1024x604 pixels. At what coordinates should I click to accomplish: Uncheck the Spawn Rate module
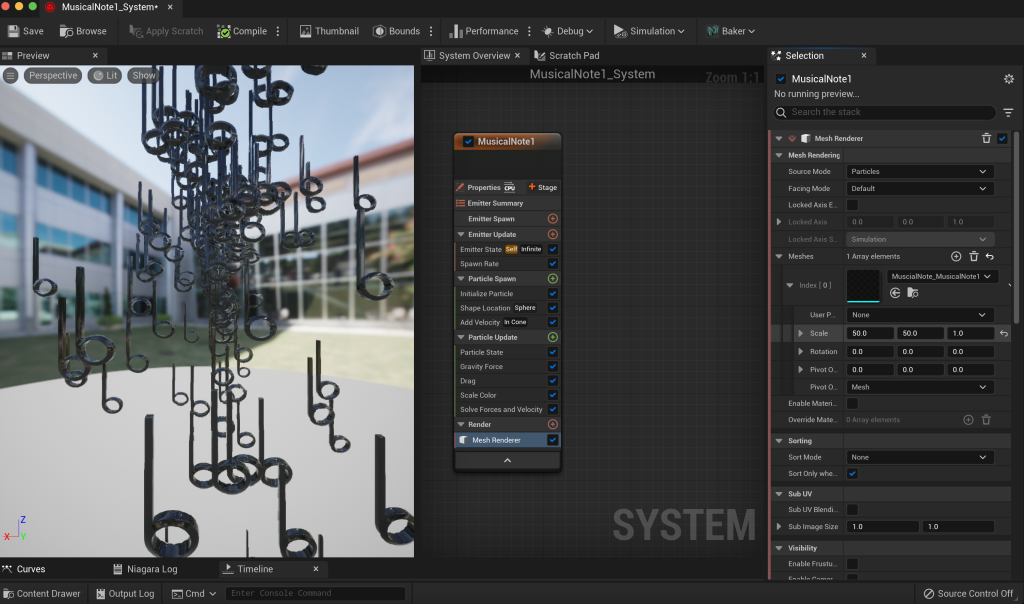[552, 264]
